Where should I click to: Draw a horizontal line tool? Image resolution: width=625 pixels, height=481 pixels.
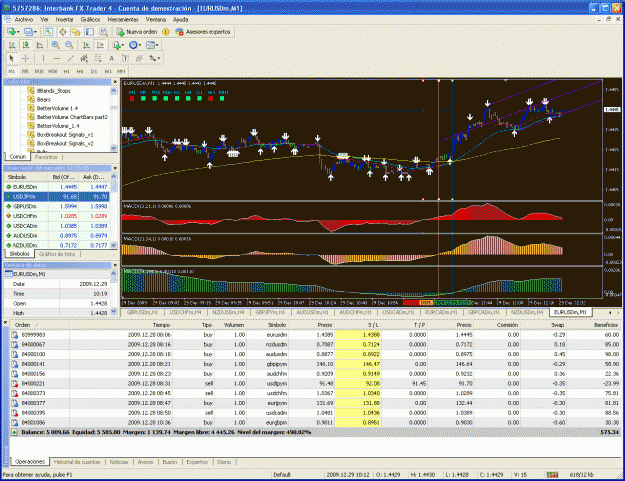(x=57, y=58)
